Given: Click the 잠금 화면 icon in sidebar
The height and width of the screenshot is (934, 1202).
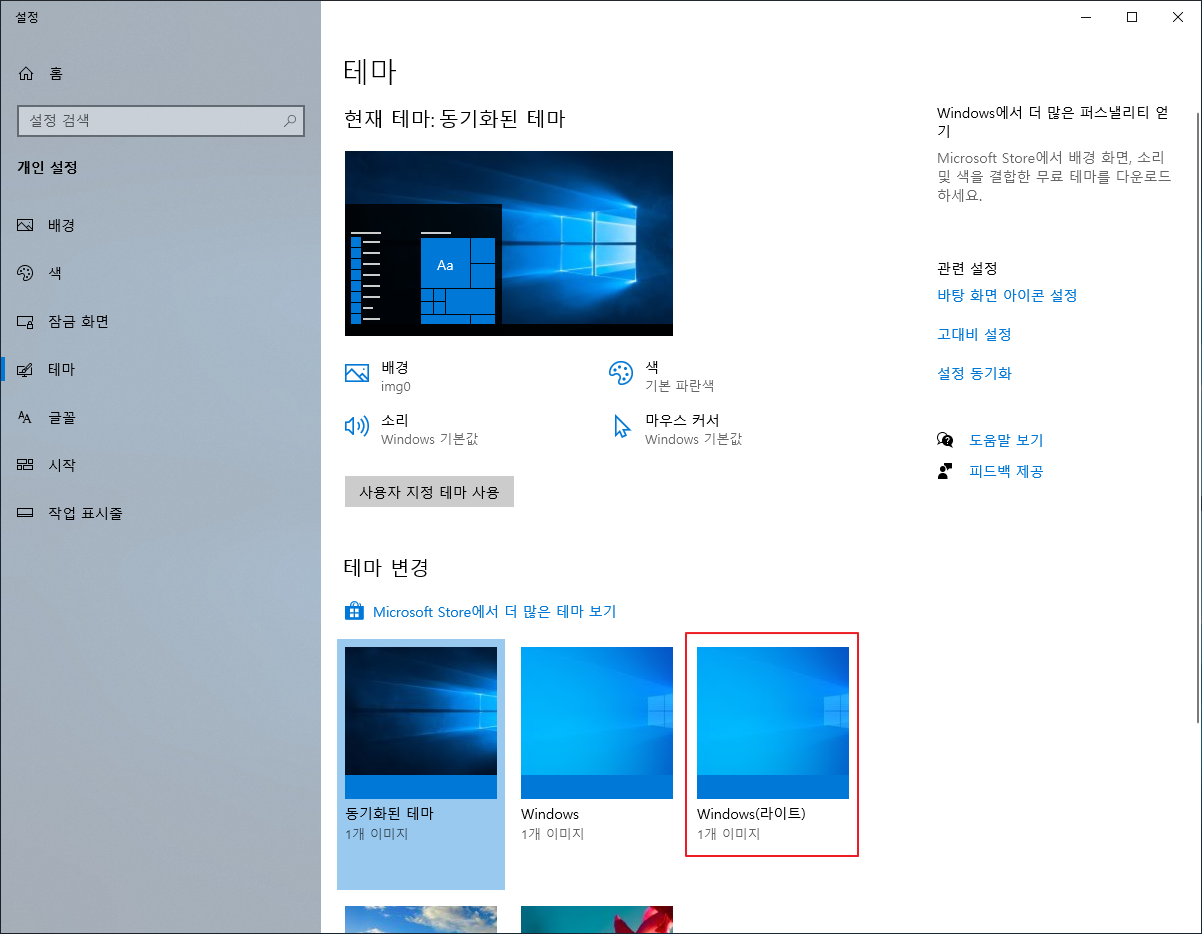Looking at the screenshot, I should (x=26, y=321).
